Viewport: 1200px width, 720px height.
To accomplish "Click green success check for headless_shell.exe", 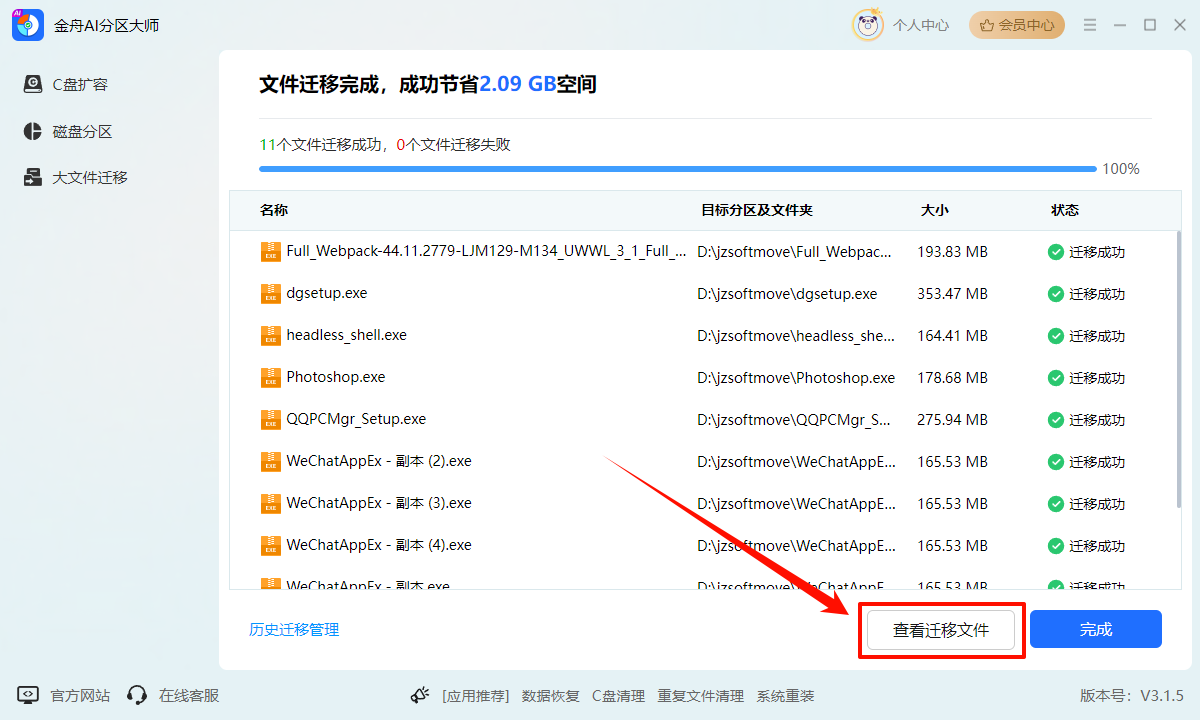I will coord(1055,336).
